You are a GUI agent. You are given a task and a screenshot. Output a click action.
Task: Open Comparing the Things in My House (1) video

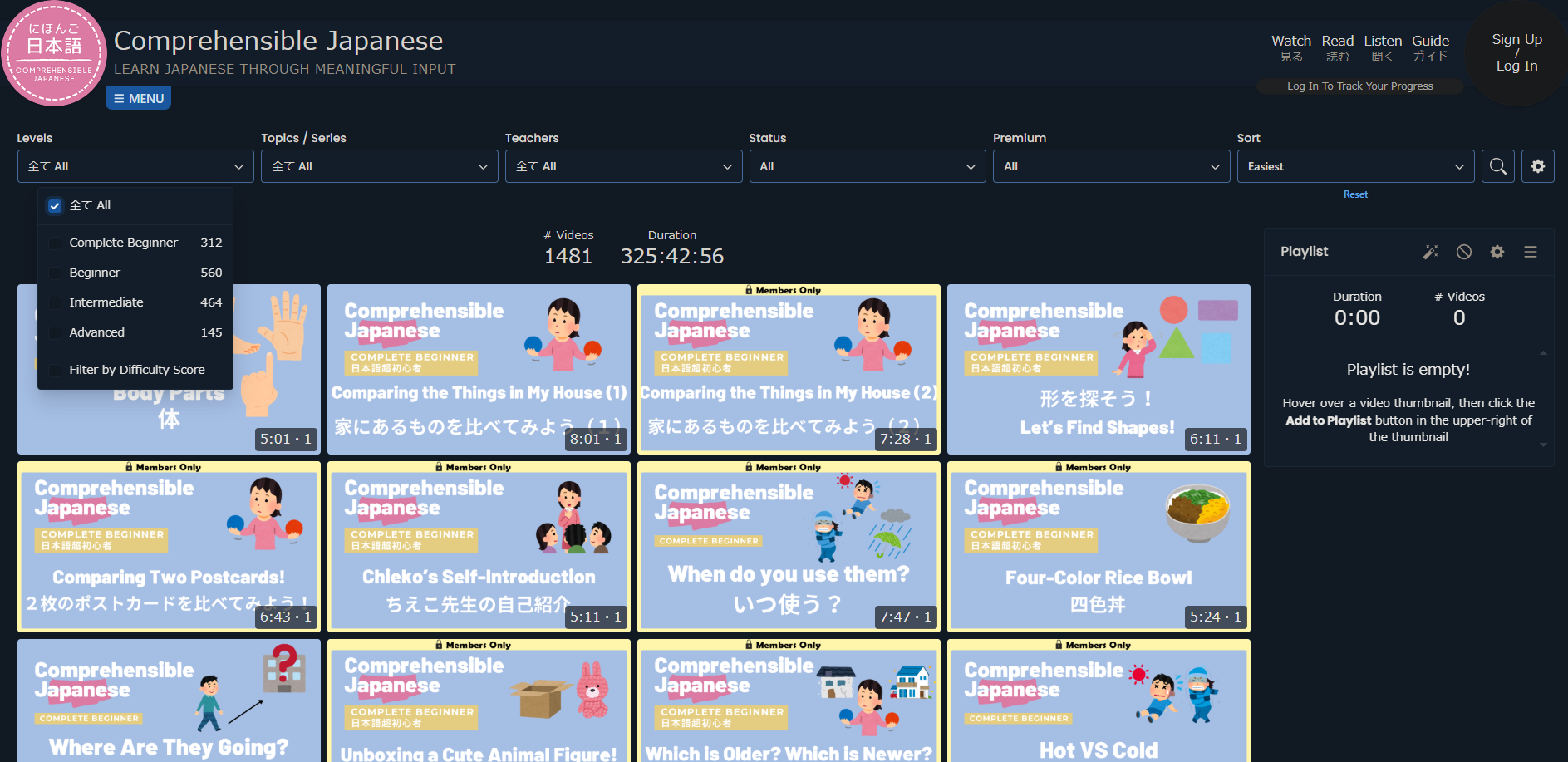[x=479, y=370]
